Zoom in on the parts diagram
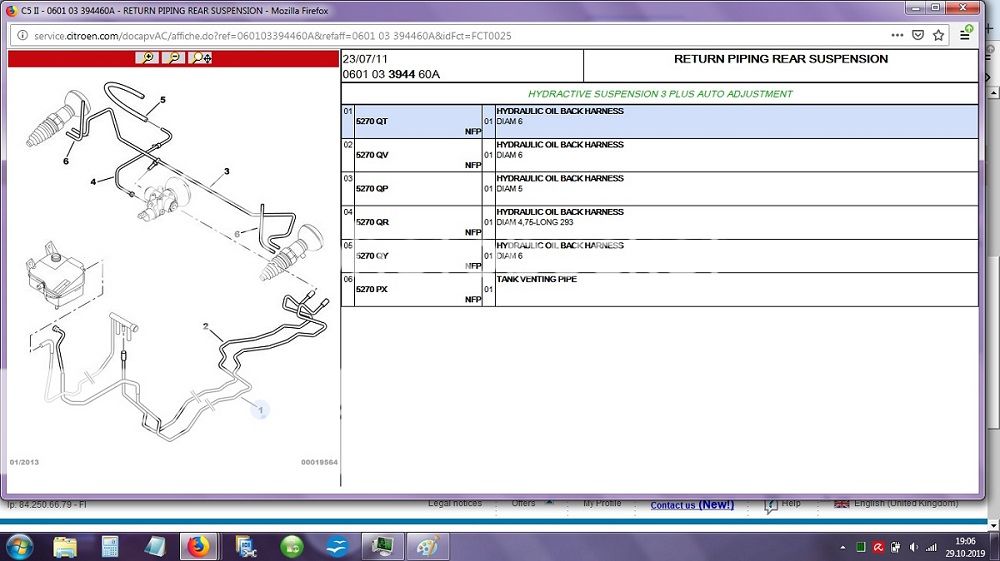The height and width of the screenshot is (561, 1000). pyautogui.click(x=148, y=58)
